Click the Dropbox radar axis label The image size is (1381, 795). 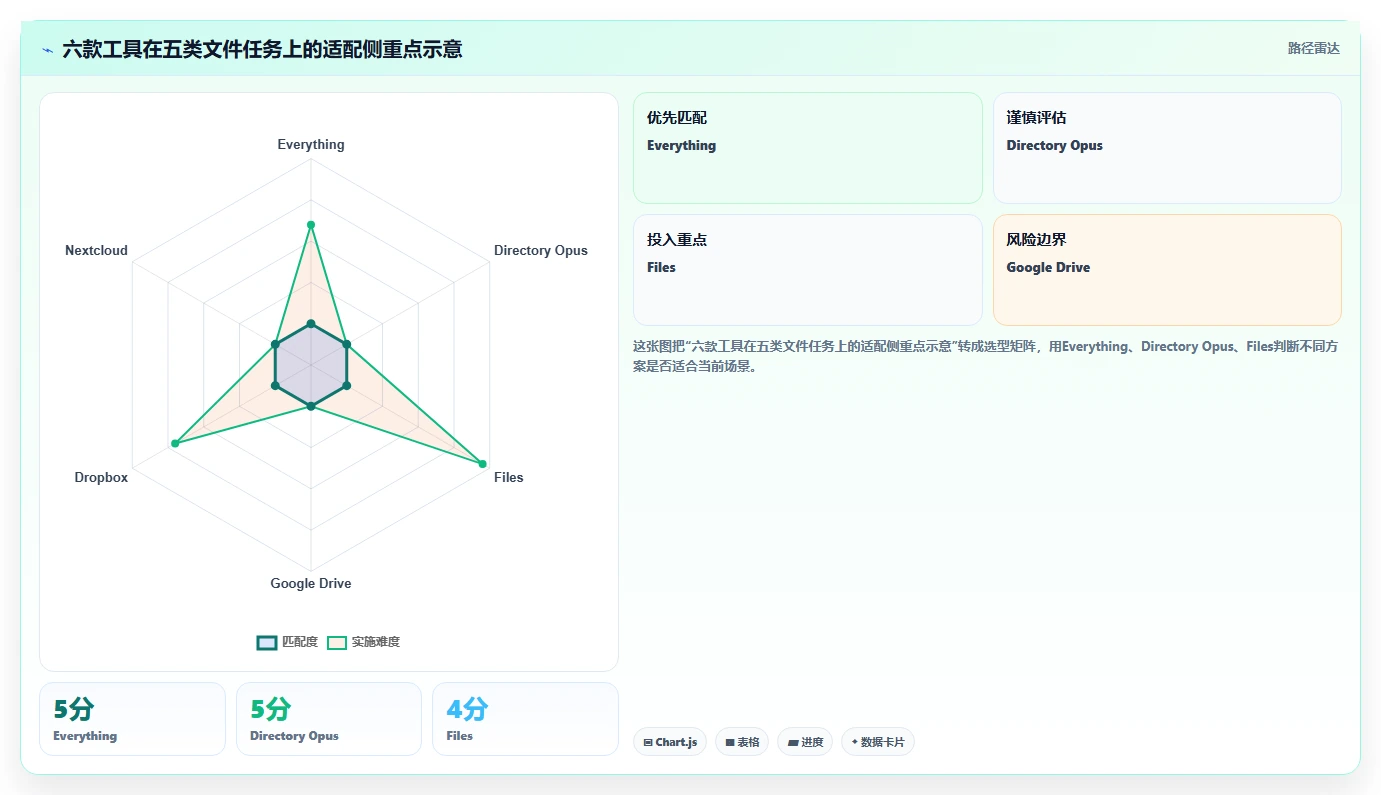pos(101,477)
